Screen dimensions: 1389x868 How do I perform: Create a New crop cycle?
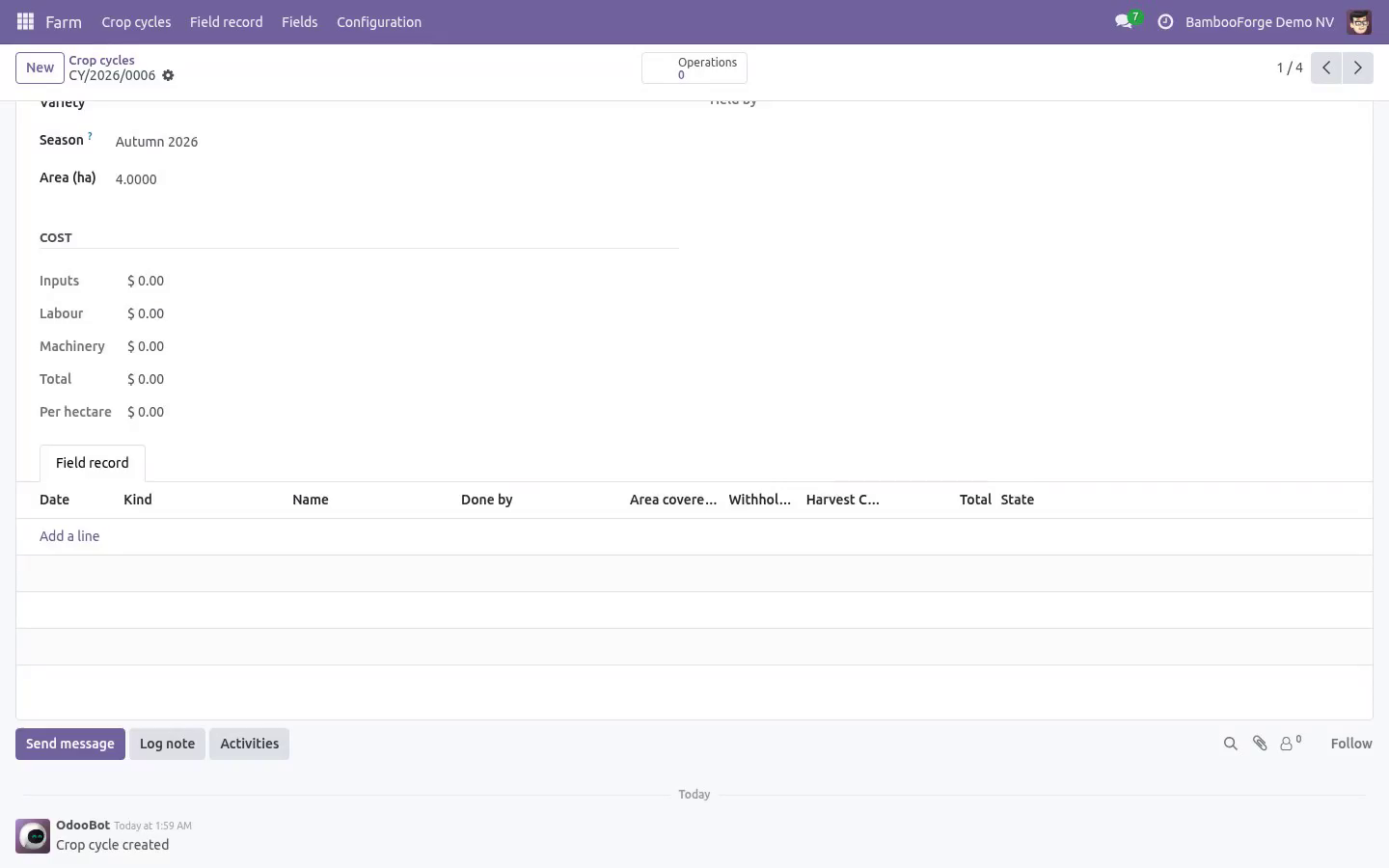pyautogui.click(x=40, y=68)
